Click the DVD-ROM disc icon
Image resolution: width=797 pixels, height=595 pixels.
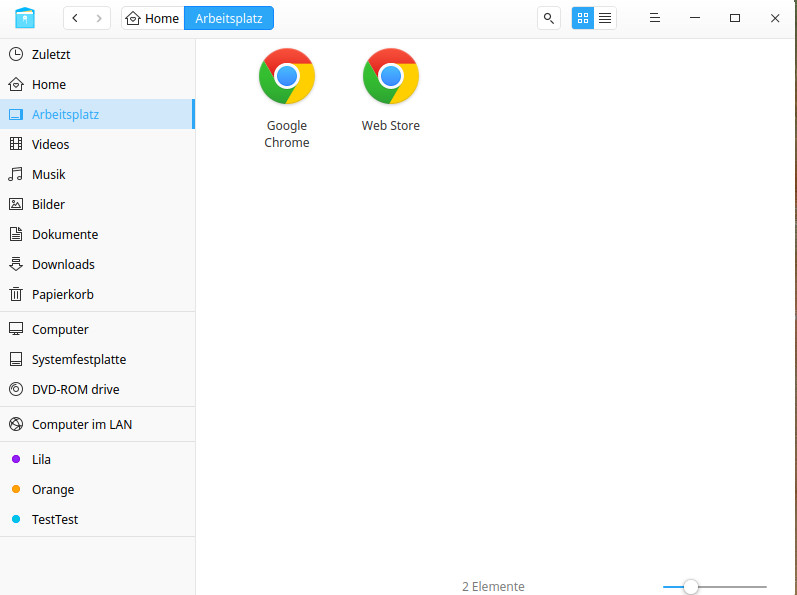tap(16, 389)
